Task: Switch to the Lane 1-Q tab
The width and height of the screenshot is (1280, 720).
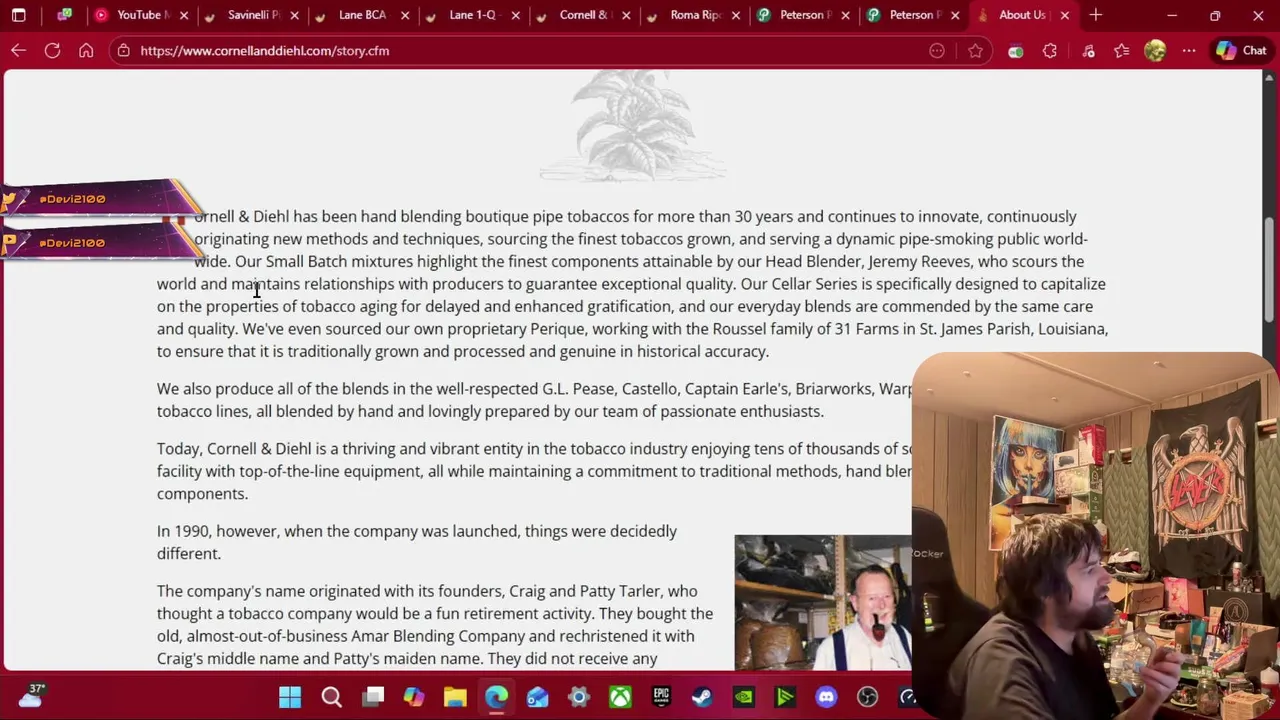Action: click(x=470, y=15)
